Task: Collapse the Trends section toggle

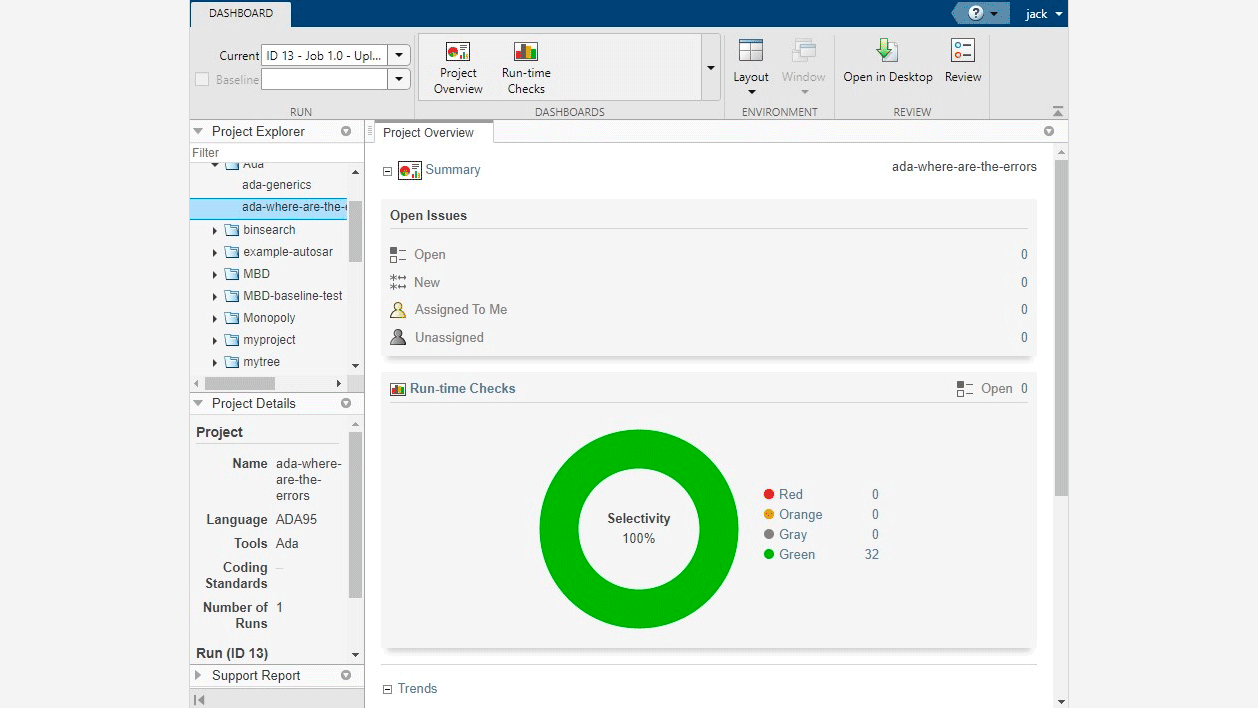Action: coord(388,689)
